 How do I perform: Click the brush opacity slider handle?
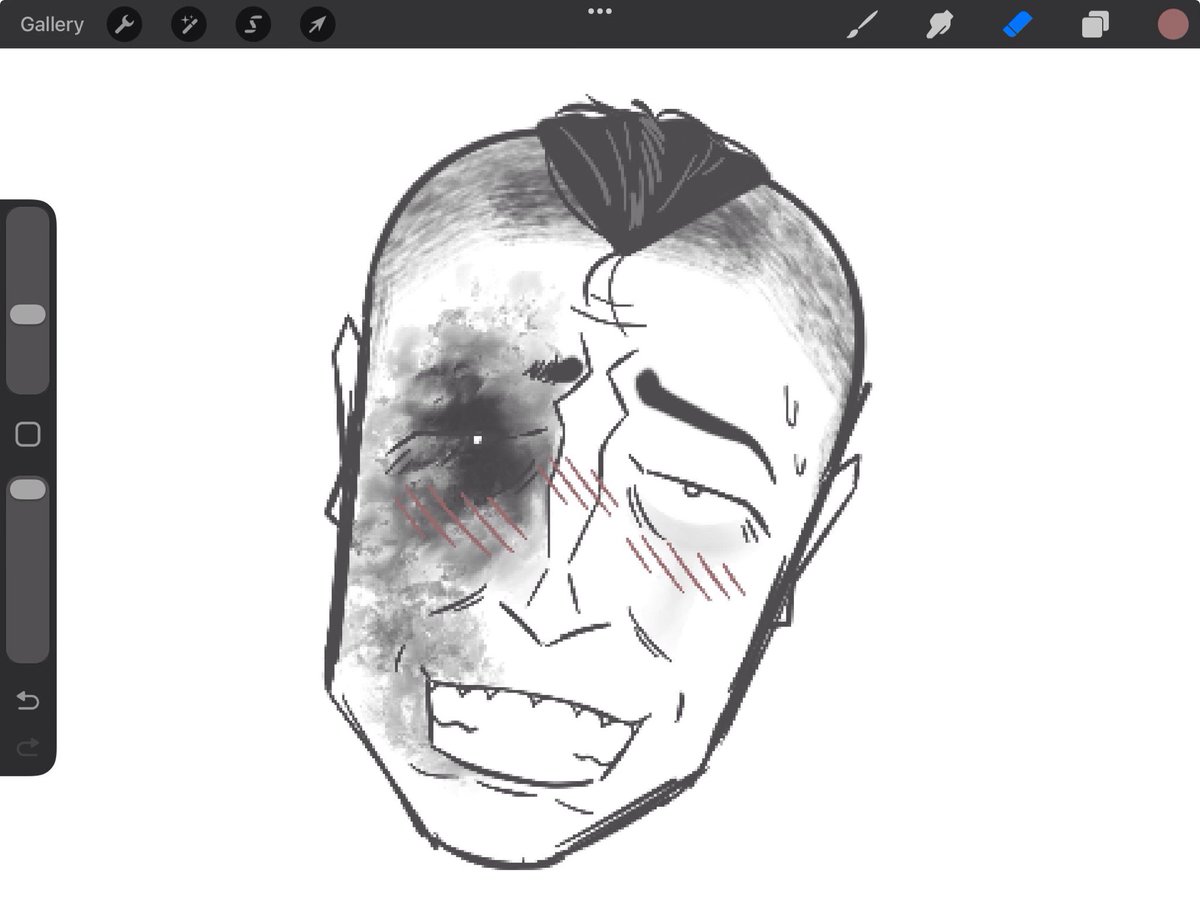[28, 490]
